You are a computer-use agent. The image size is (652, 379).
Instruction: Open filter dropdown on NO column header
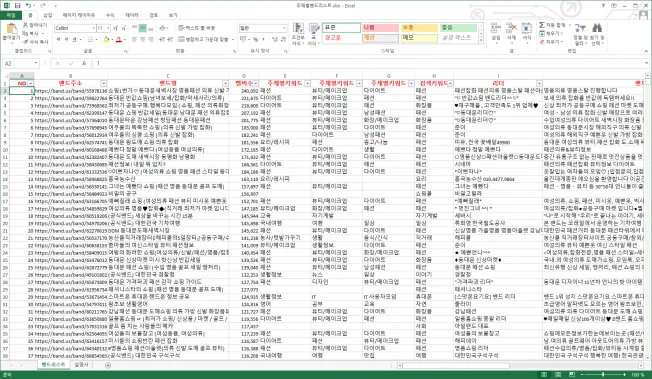pos(30,83)
